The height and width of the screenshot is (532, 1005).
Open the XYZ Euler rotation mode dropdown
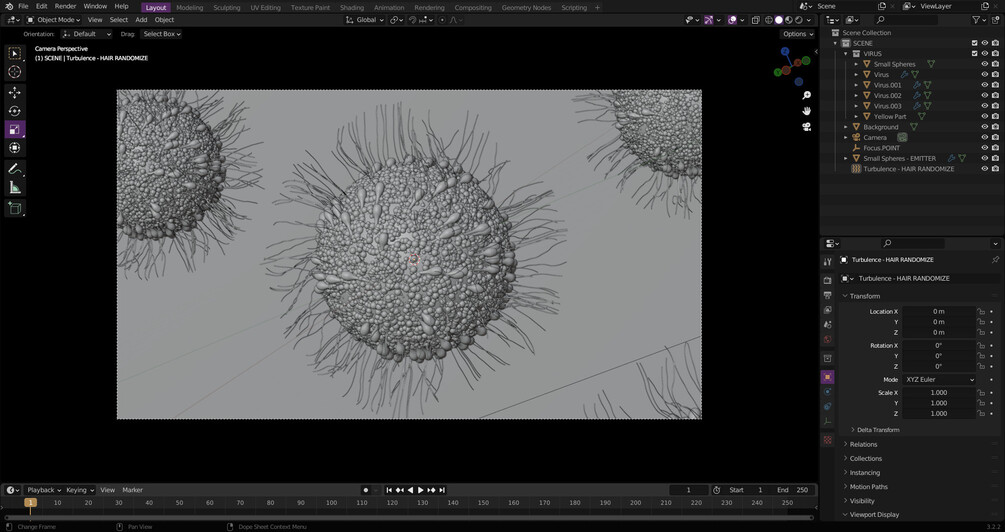click(x=939, y=380)
